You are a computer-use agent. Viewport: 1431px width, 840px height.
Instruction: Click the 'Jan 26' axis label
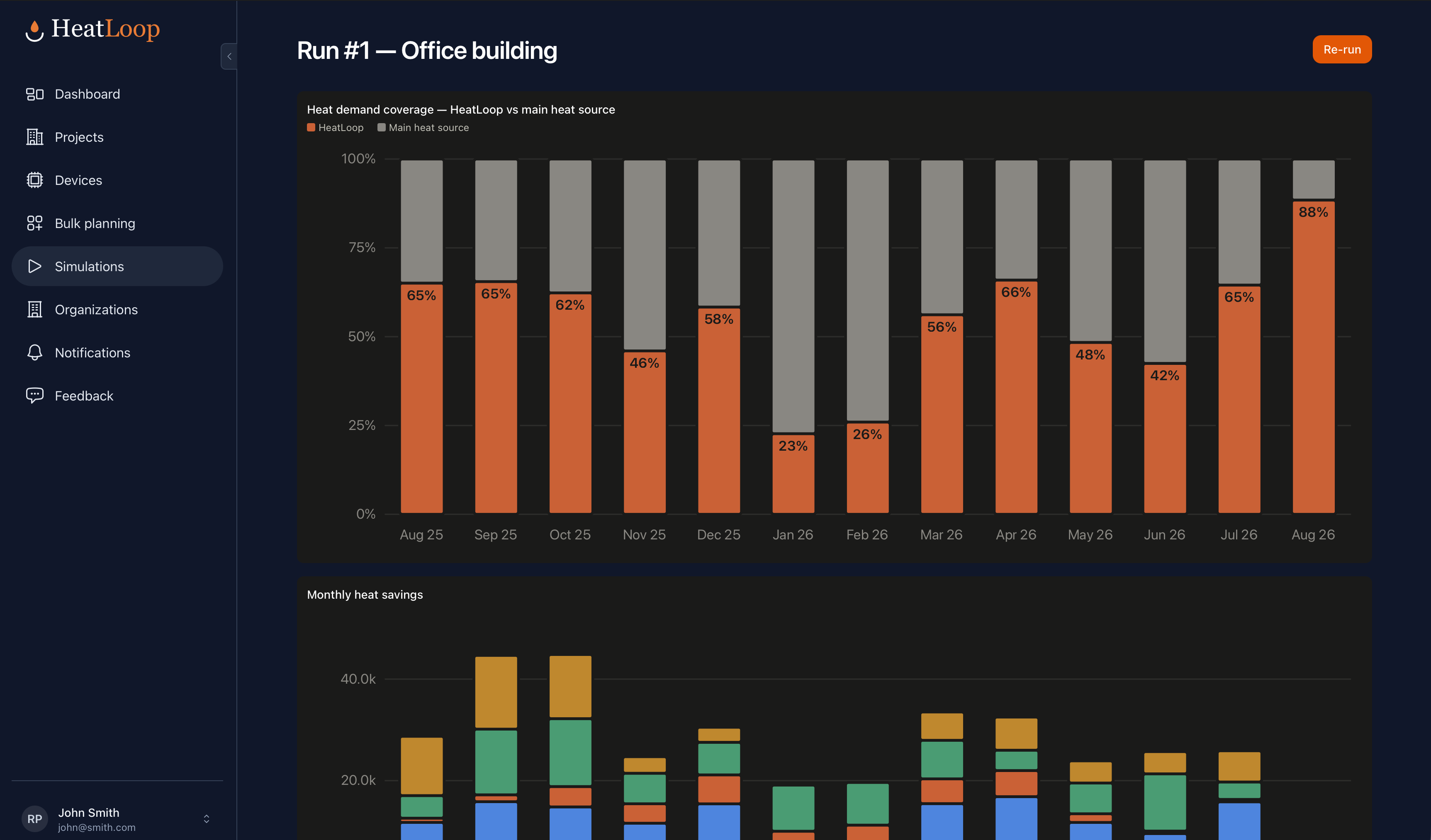[793, 535]
